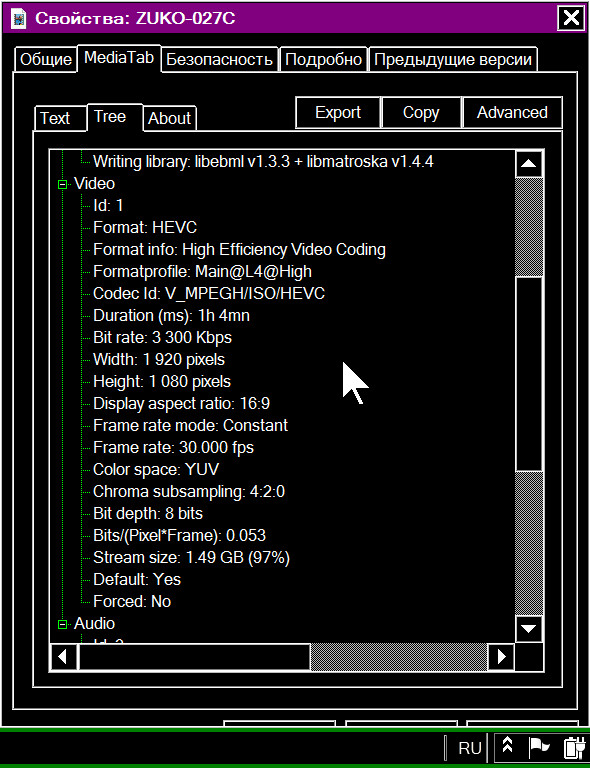
Task: Click the tree scroll-down arrow
Action: (x=529, y=628)
